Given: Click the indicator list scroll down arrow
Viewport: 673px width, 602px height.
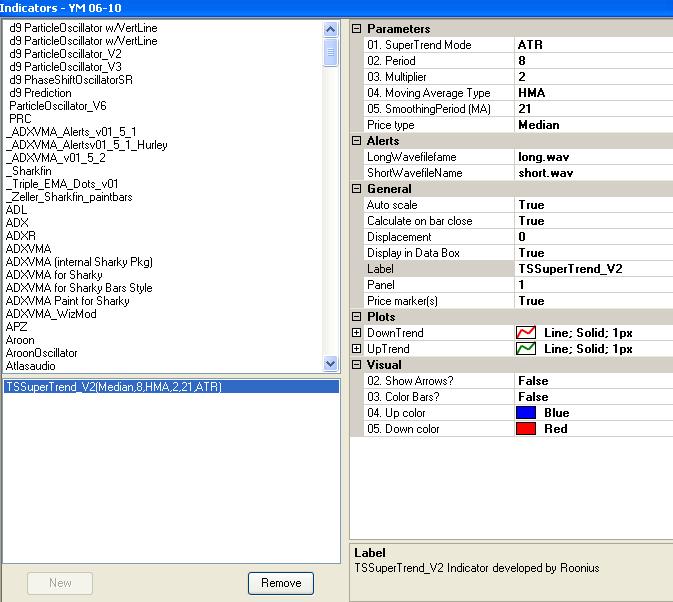Looking at the screenshot, I should pos(330,364).
